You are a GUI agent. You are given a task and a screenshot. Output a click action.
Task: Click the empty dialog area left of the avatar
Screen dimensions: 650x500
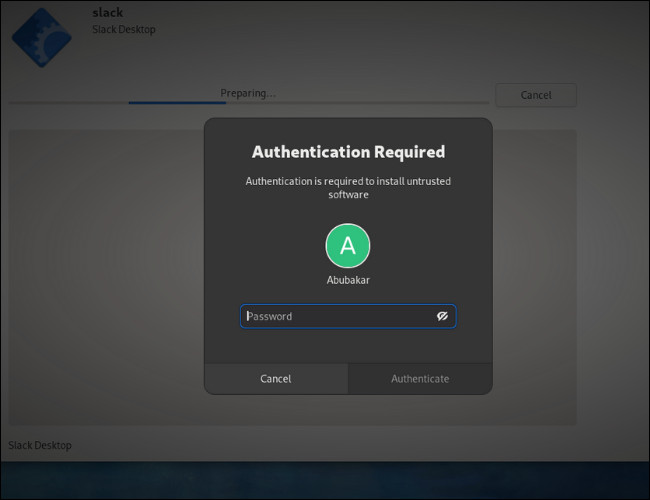pos(260,246)
